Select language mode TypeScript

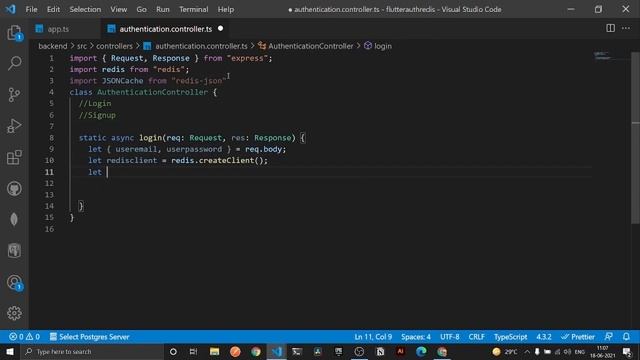pyautogui.click(x=510, y=337)
